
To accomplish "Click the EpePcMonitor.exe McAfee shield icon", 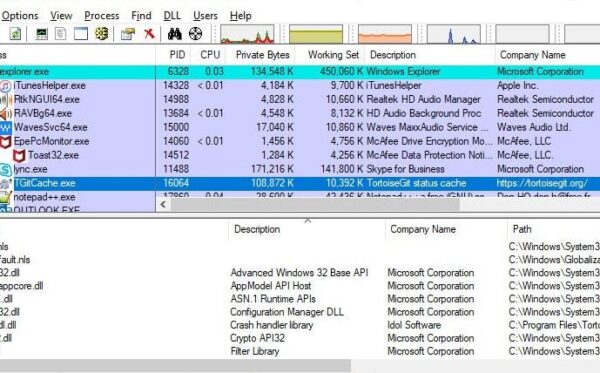I will [x=5, y=142].
